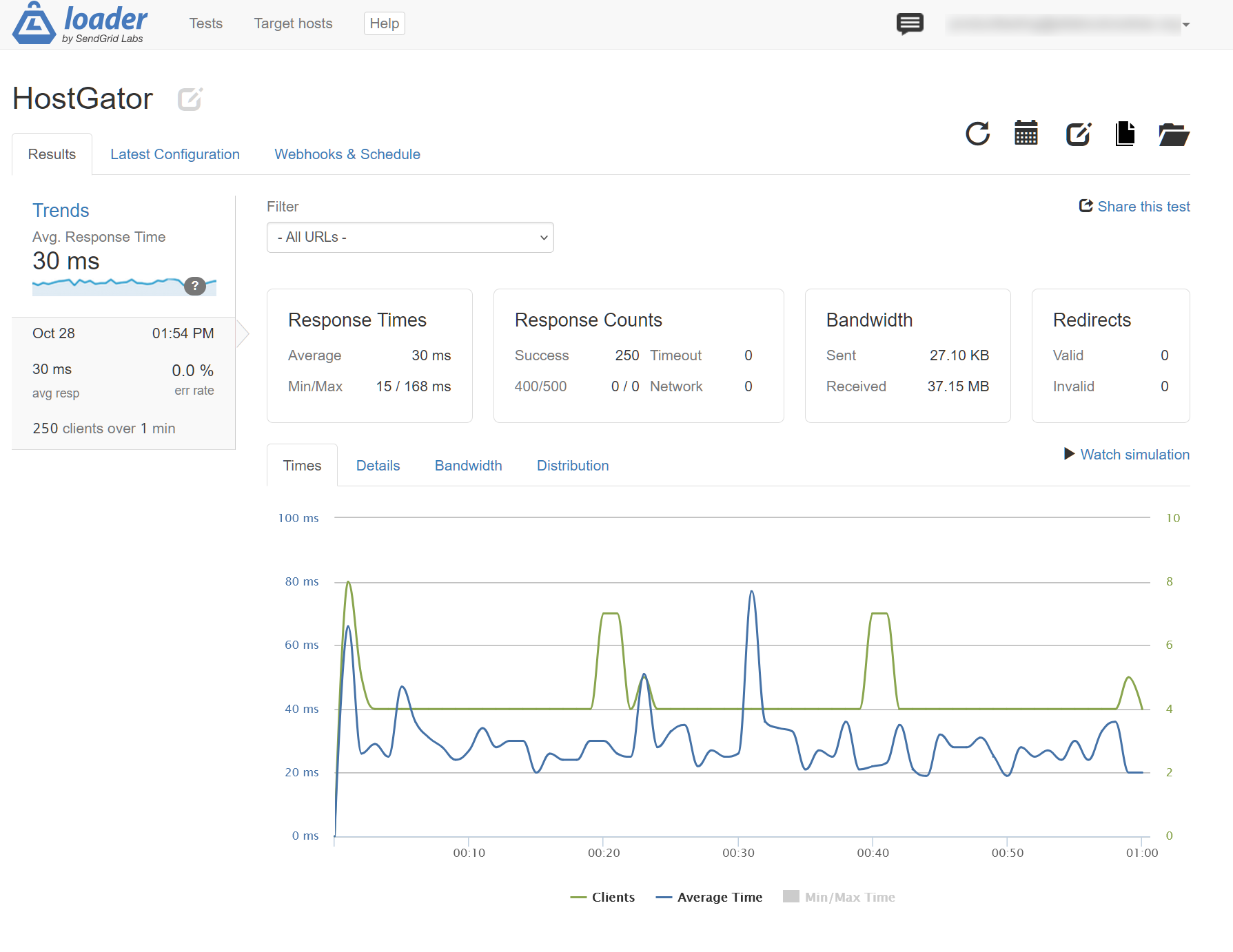This screenshot has width=1233, height=952.
Task: Open the user account dropdown menu
Action: pos(1068,25)
